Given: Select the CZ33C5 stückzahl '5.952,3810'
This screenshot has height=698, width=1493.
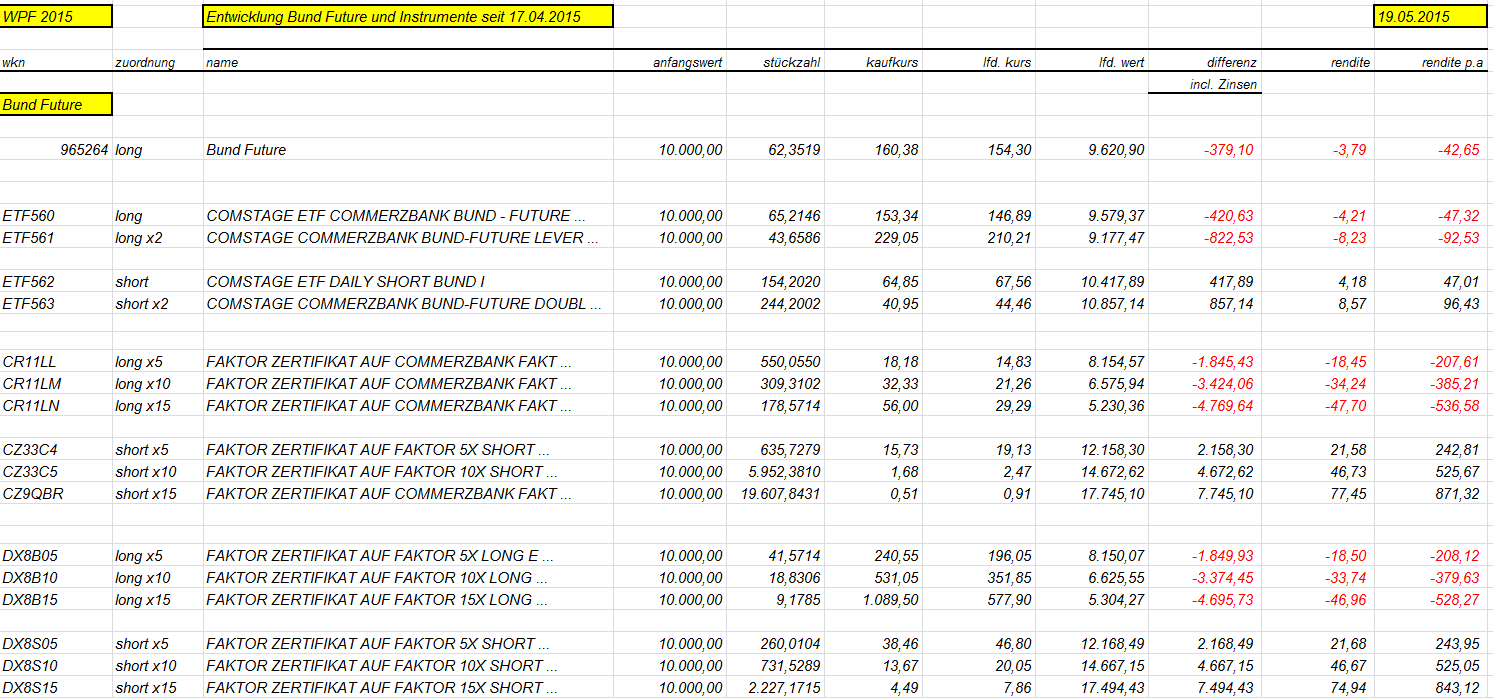Looking at the screenshot, I should (784, 472).
